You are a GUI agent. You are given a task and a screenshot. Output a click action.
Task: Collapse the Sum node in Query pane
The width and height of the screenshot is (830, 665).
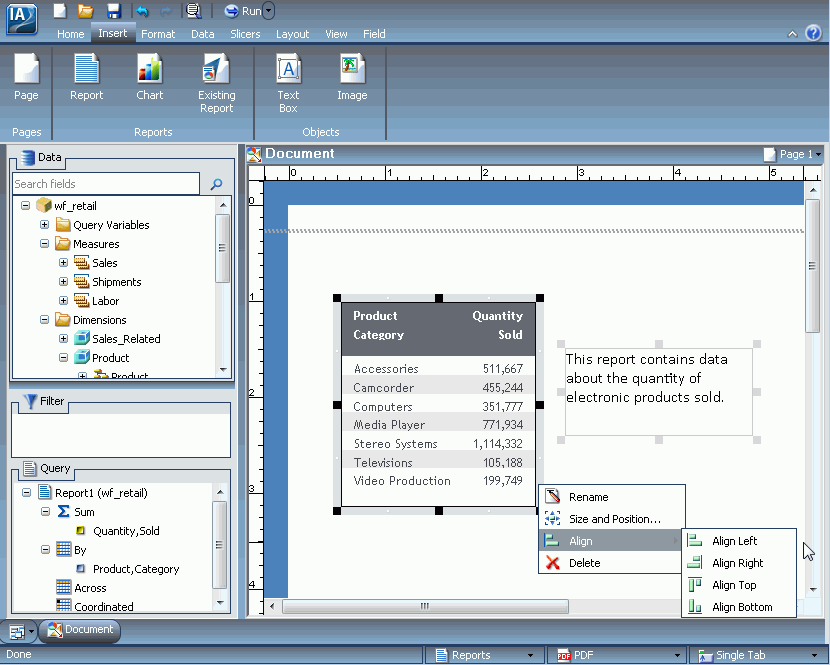coord(46,512)
